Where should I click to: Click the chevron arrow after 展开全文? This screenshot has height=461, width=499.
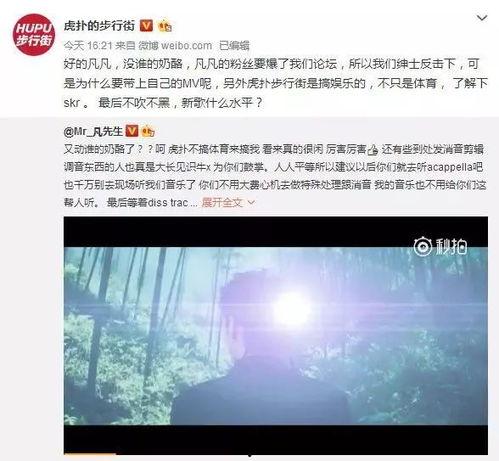(x=251, y=202)
